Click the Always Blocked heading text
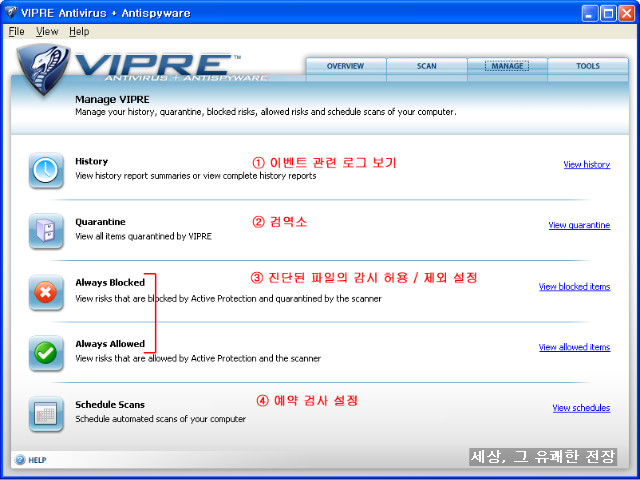This screenshot has width=640, height=480. click(110, 282)
